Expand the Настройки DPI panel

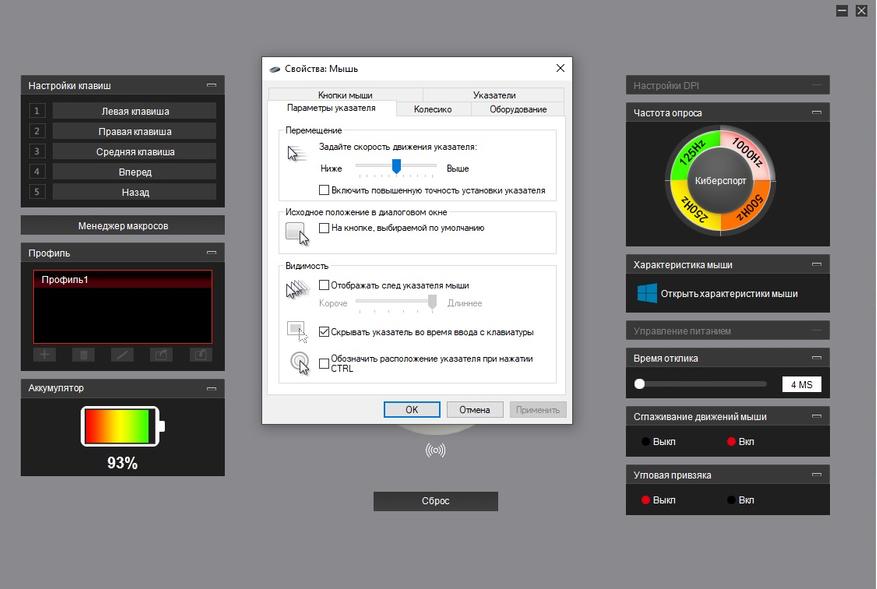click(x=817, y=85)
